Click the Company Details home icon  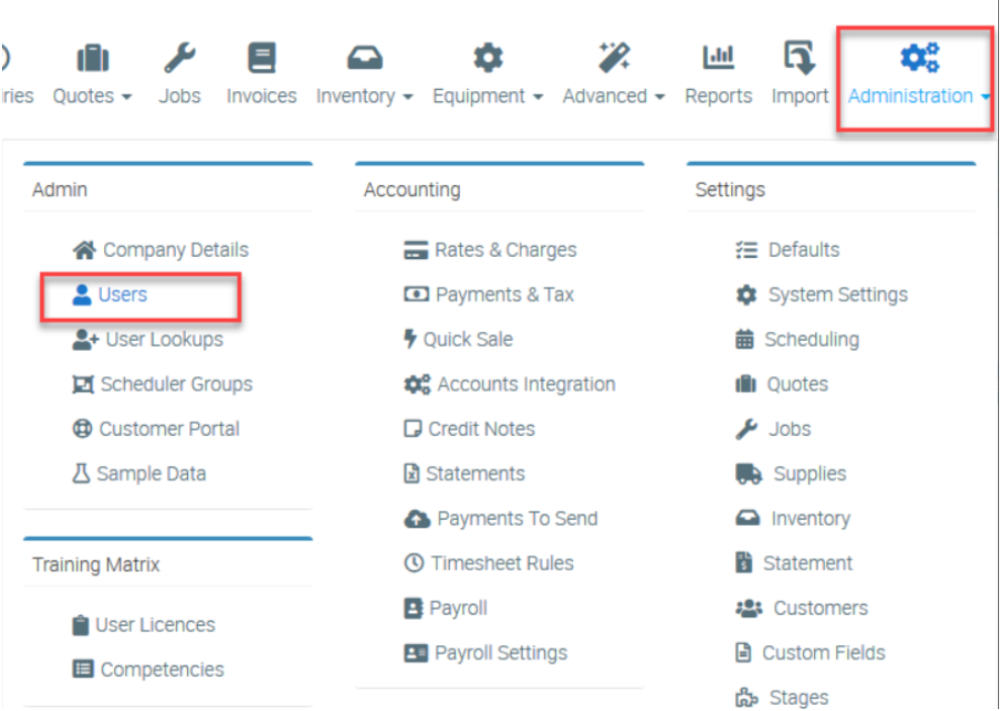point(85,250)
